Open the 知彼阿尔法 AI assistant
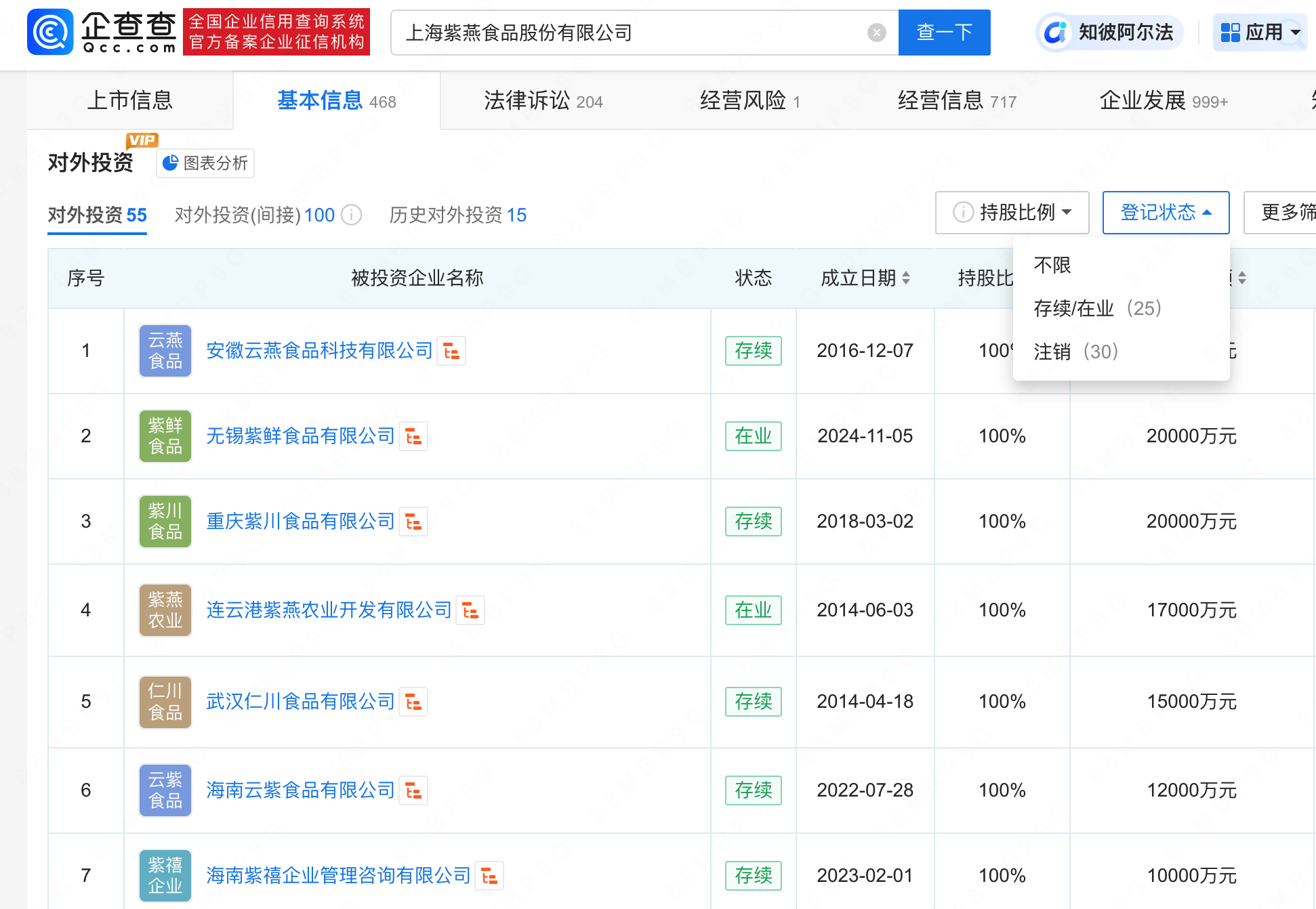 tap(1110, 32)
